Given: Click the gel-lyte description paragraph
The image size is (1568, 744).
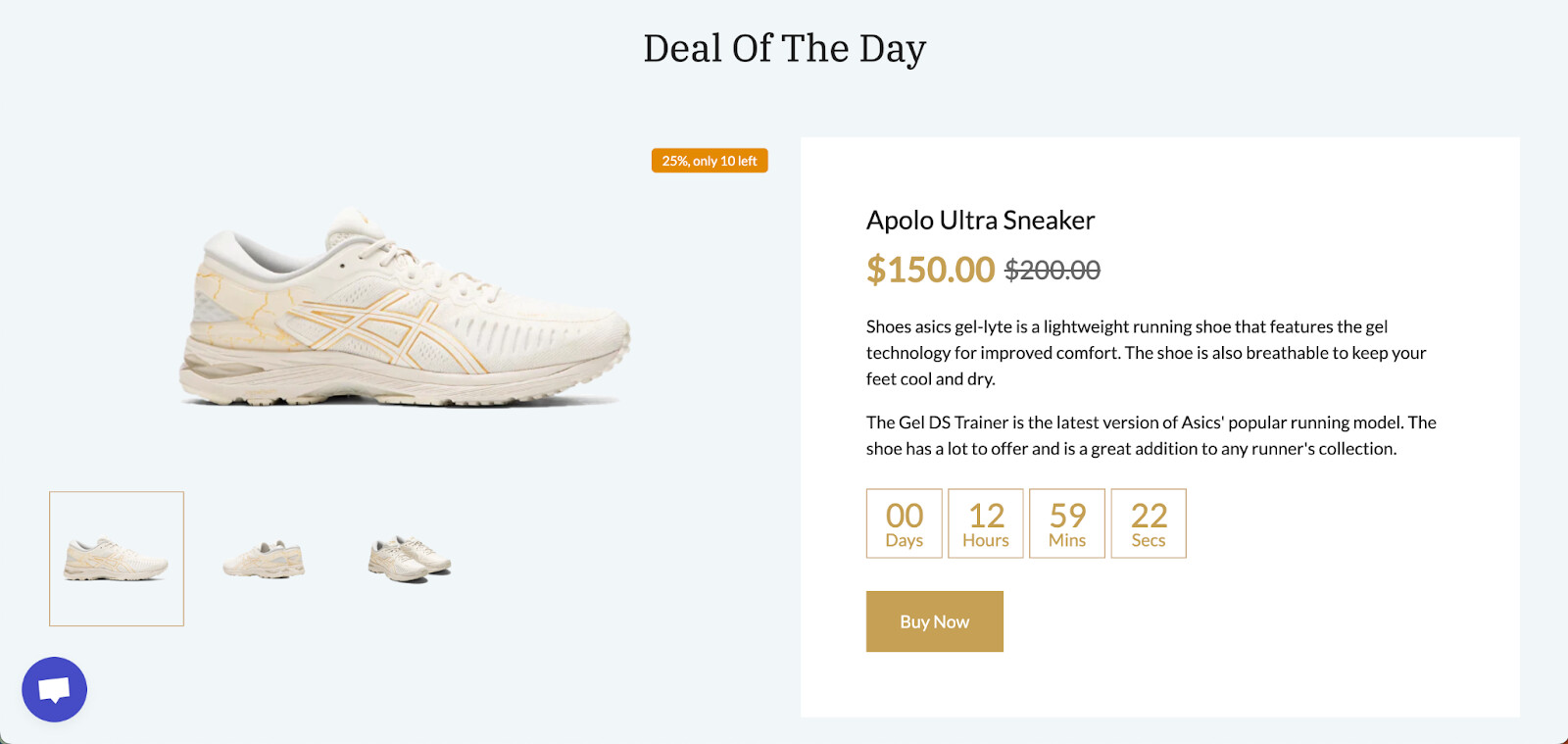Looking at the screenshot, I should tap(1146, 353).
